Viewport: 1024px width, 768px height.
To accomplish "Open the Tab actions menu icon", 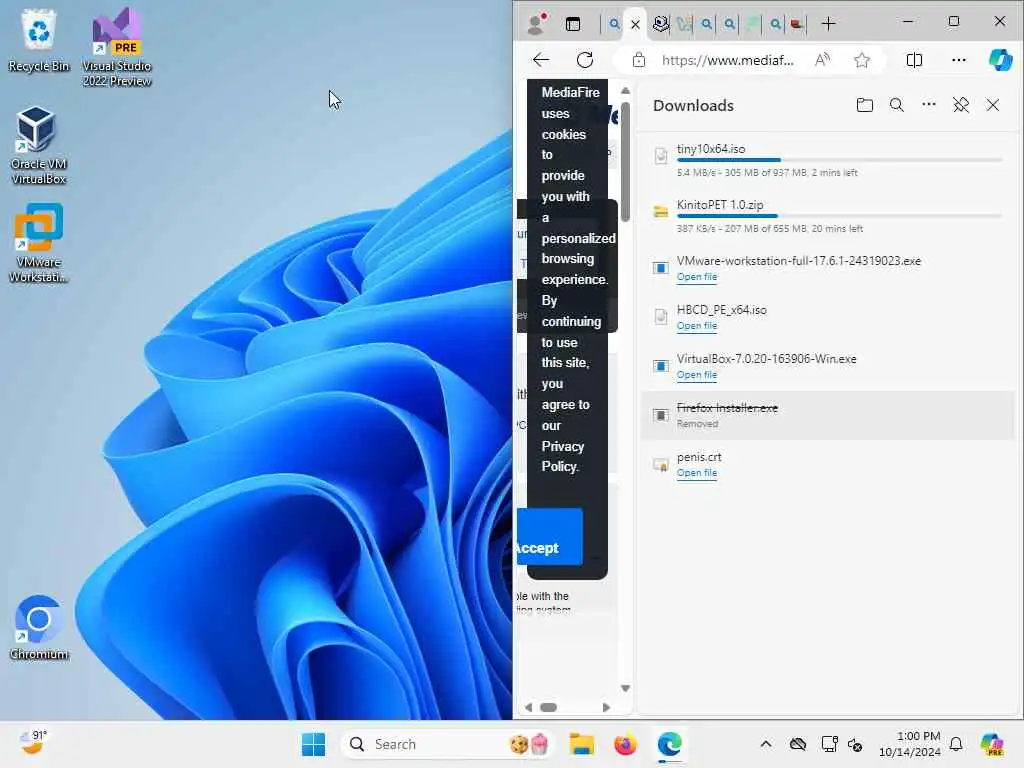I will (573, 24).
